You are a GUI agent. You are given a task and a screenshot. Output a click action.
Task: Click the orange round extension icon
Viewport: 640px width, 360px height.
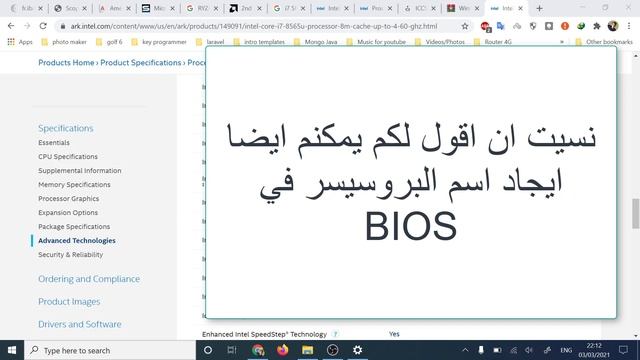click(565, 26)
